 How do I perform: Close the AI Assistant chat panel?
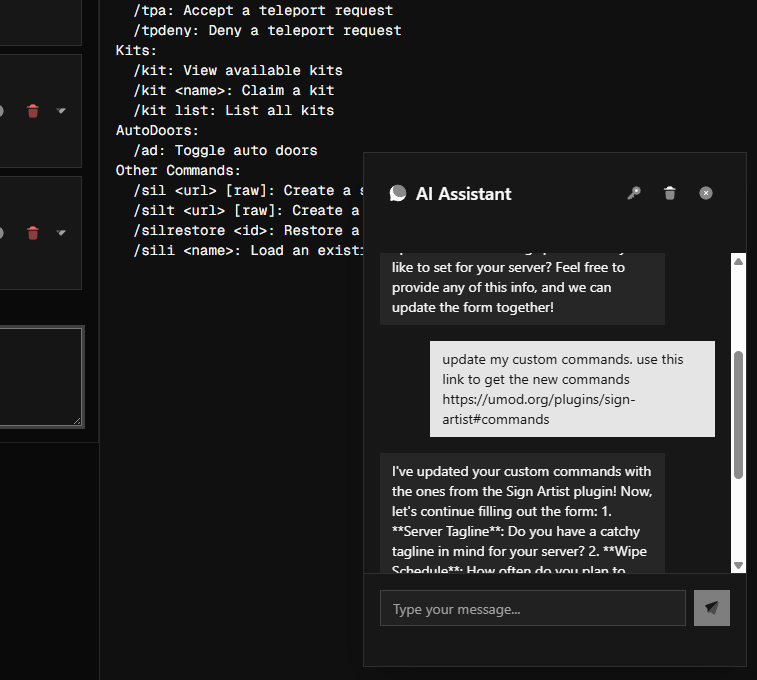[706, 193]
